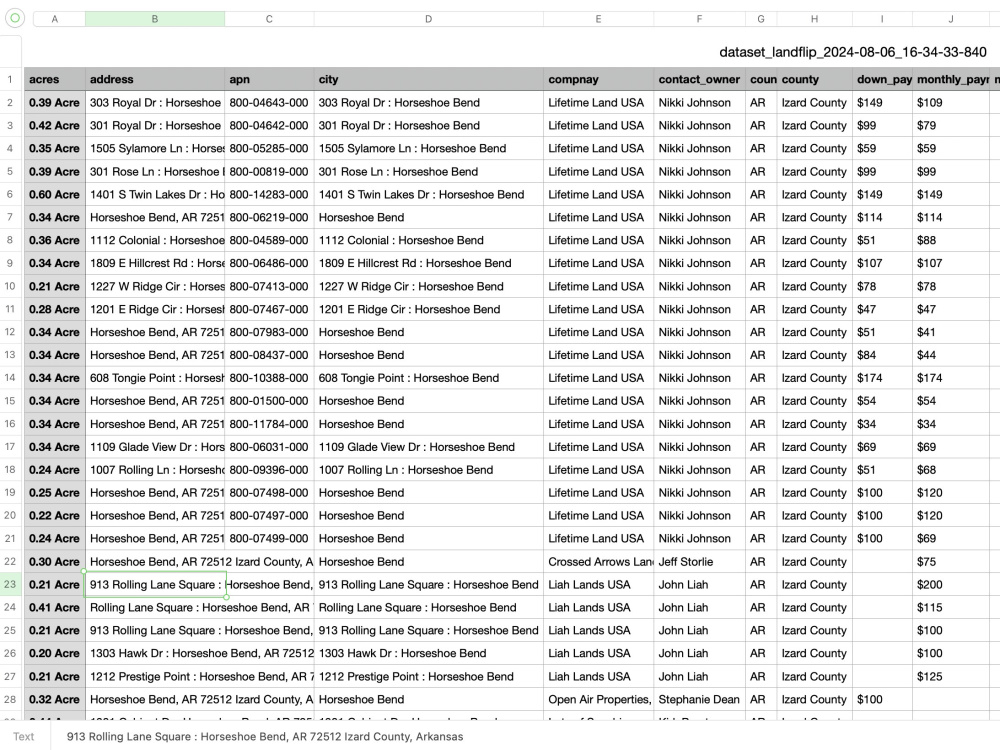The height and width of the screenshot is (750, 1000).
Task: Select down payment cell $107
Action: point(883,263)
